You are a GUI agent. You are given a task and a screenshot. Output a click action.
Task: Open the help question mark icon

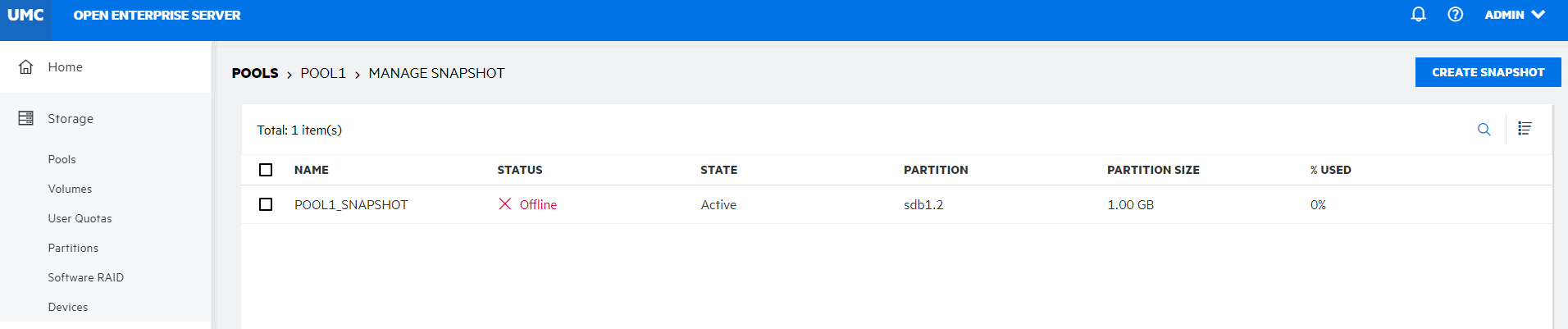coord(1455,15)
